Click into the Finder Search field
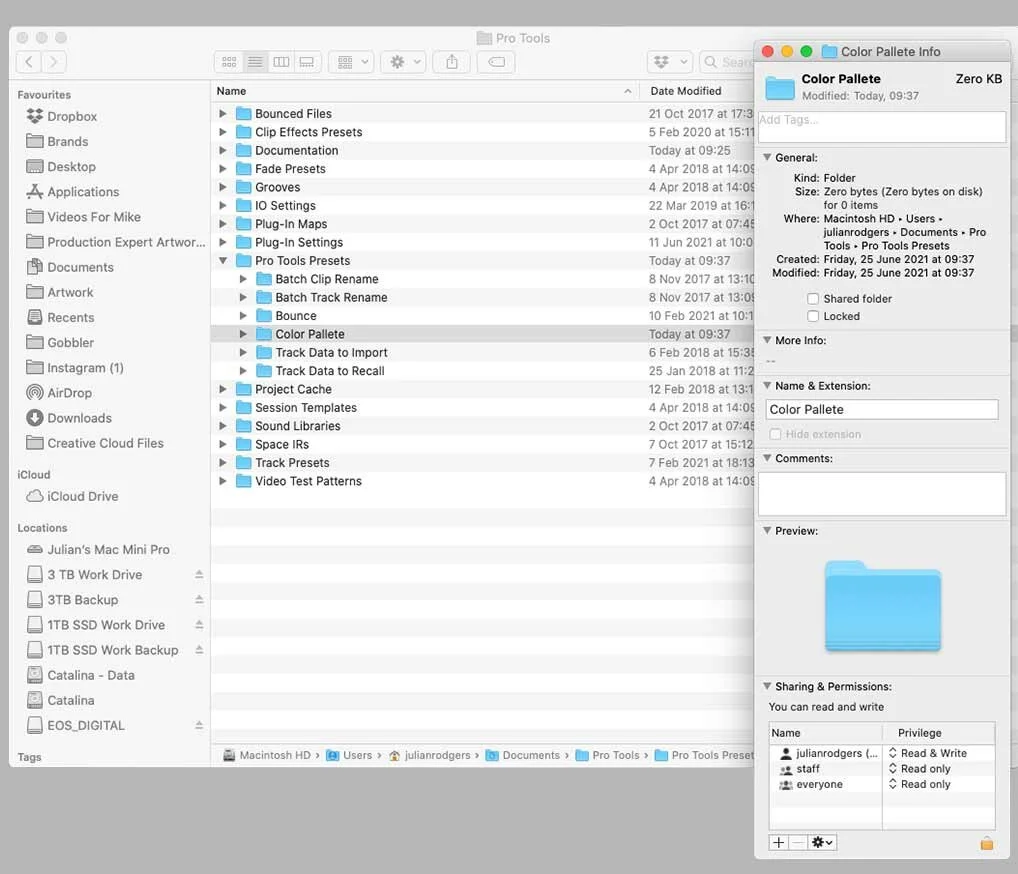1018x874 pixels. click(x=727, y=62)
